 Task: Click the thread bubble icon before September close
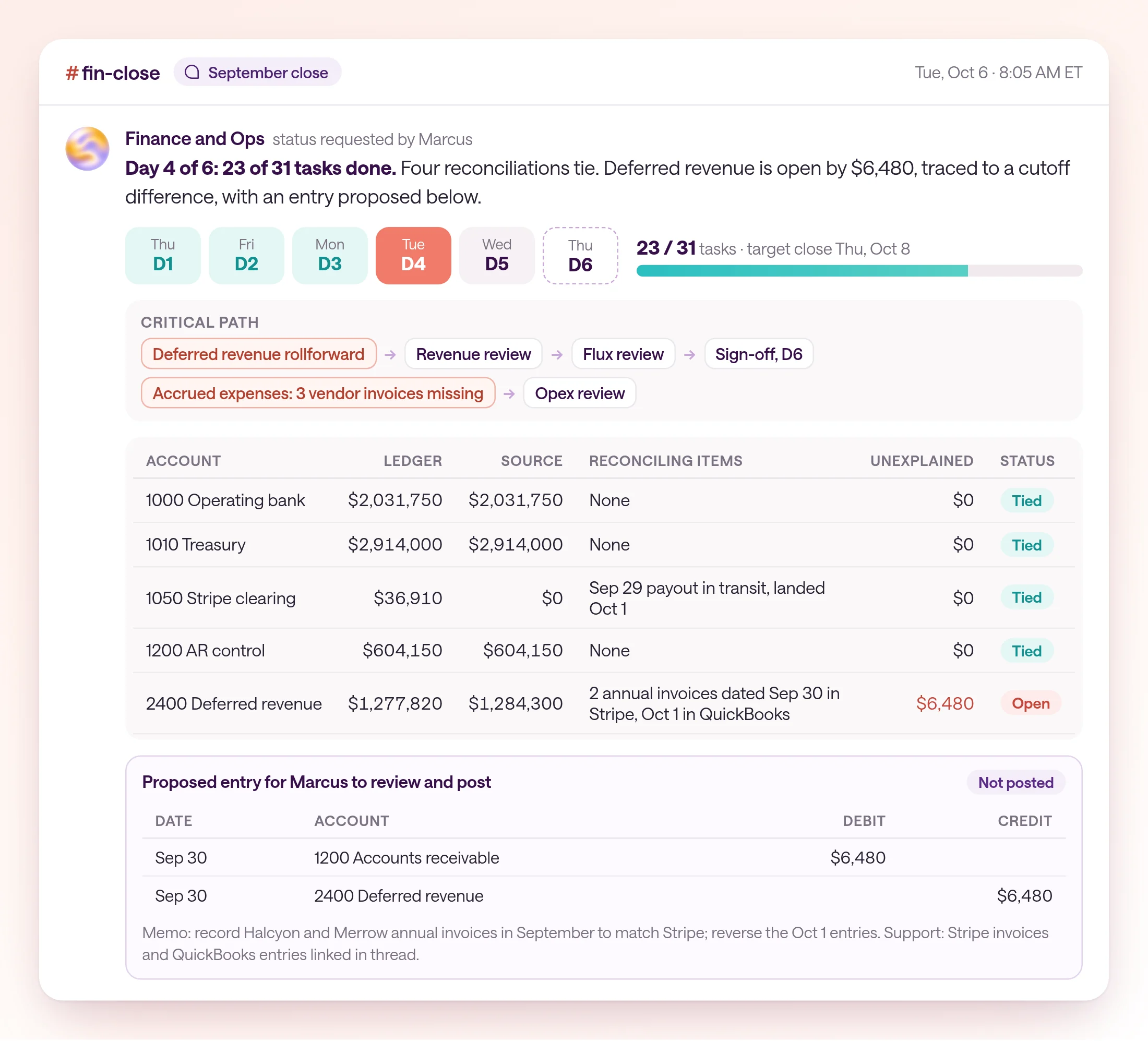(x=192, y=73)
